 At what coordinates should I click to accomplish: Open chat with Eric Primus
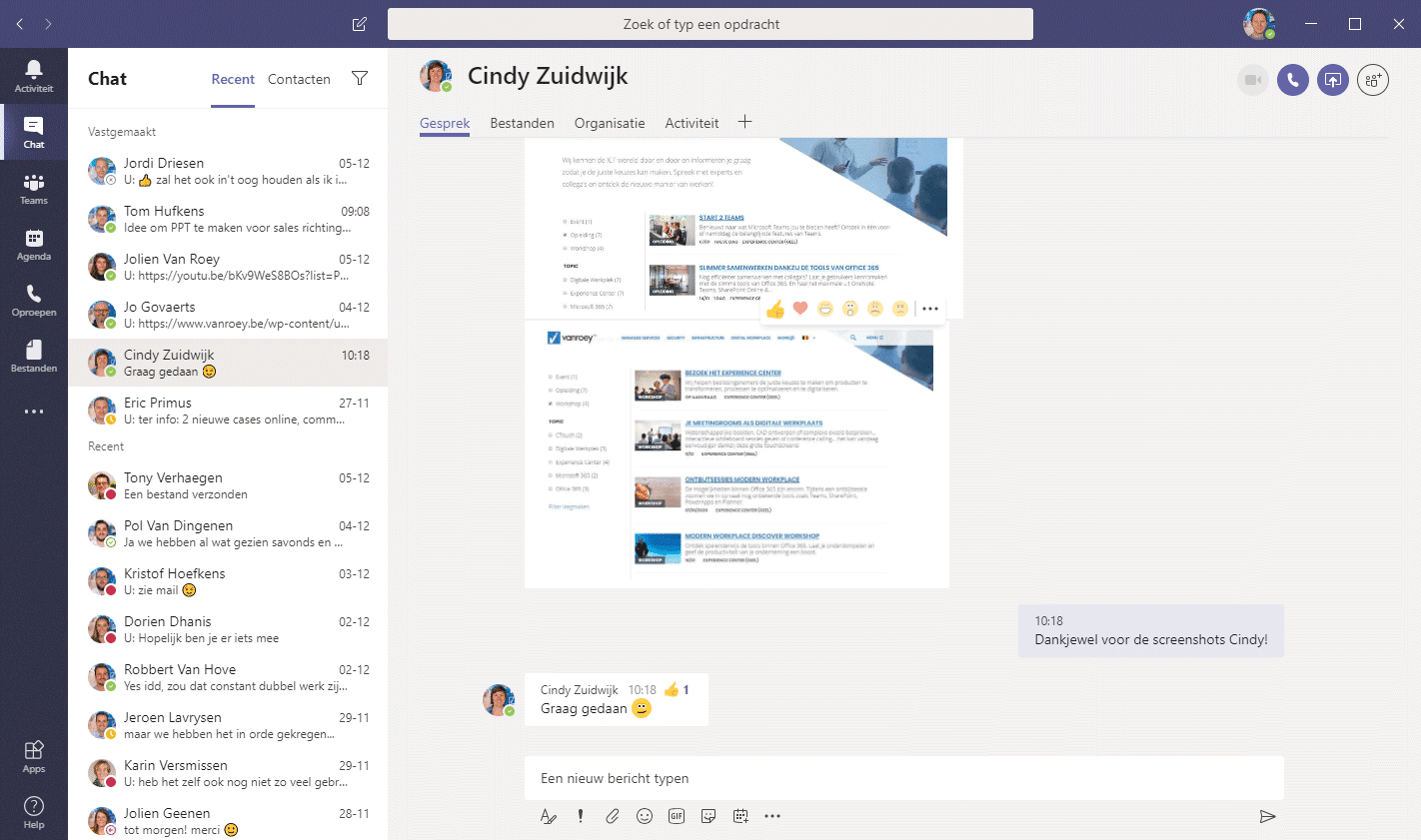coord(228,411)
